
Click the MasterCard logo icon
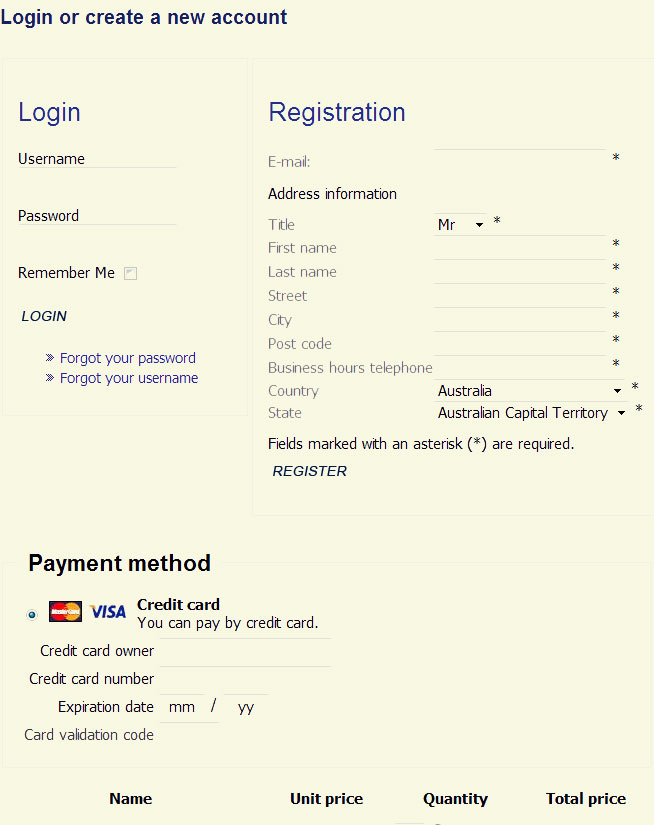65,611
